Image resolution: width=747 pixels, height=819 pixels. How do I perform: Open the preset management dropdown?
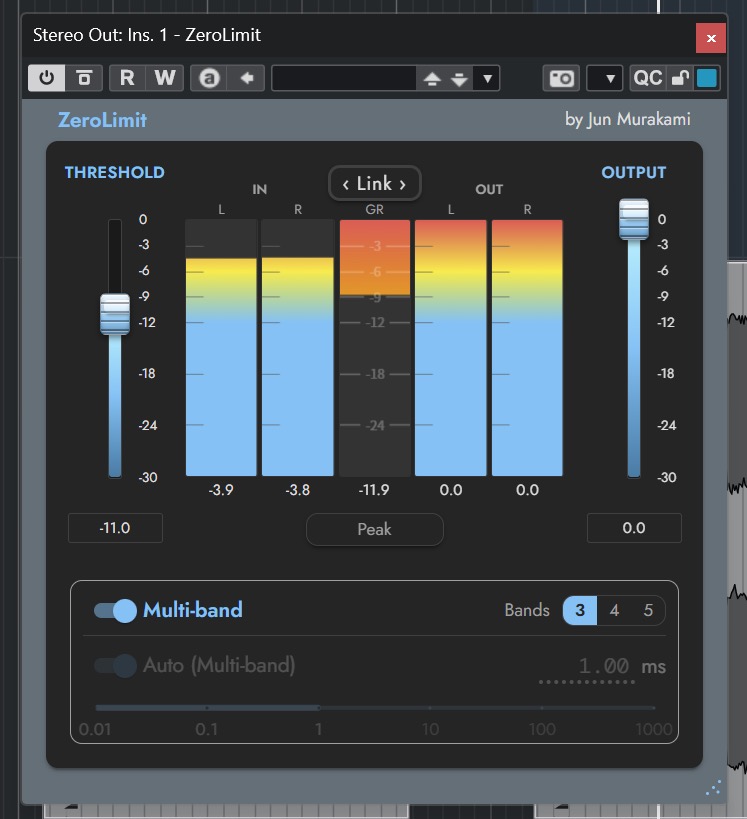[x=487, y=79]
